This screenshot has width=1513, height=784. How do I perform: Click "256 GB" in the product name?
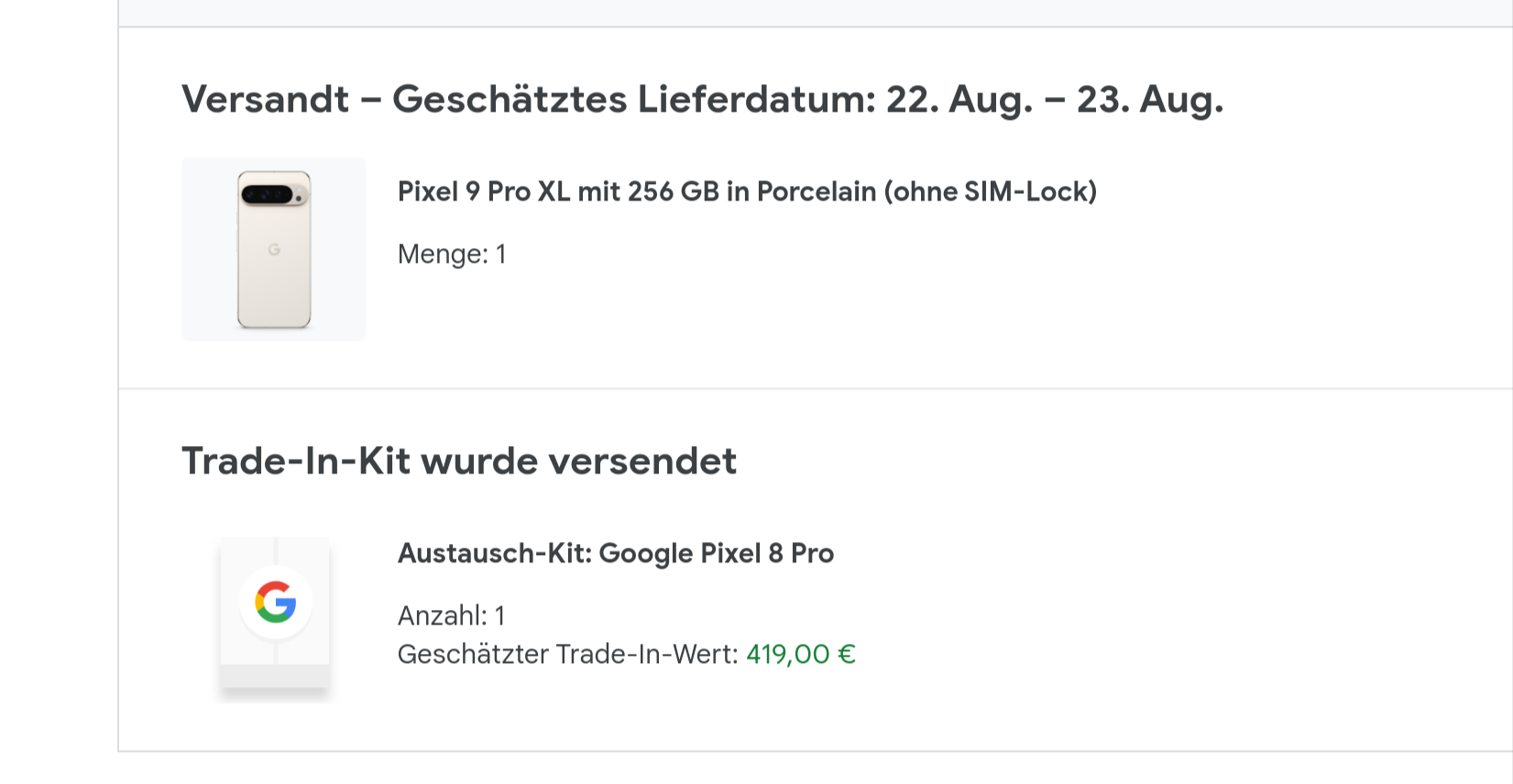pos(673,191)
